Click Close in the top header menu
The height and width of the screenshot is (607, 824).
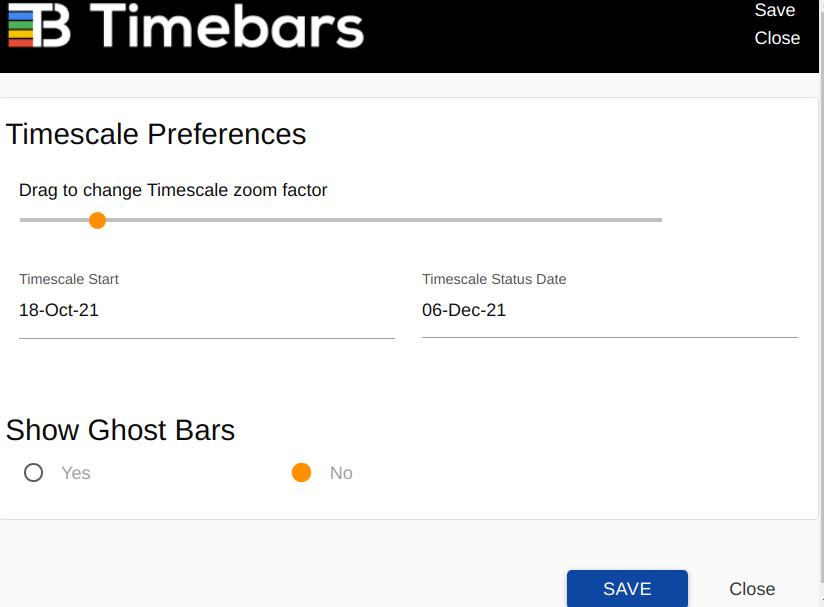[x=777, y=38]
